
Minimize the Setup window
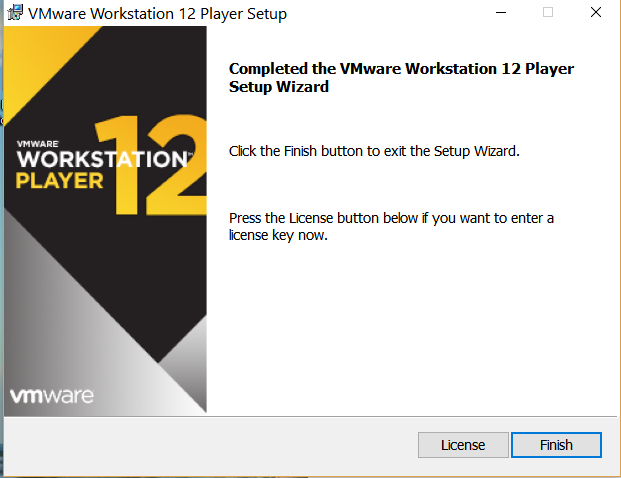click(500, 14)
